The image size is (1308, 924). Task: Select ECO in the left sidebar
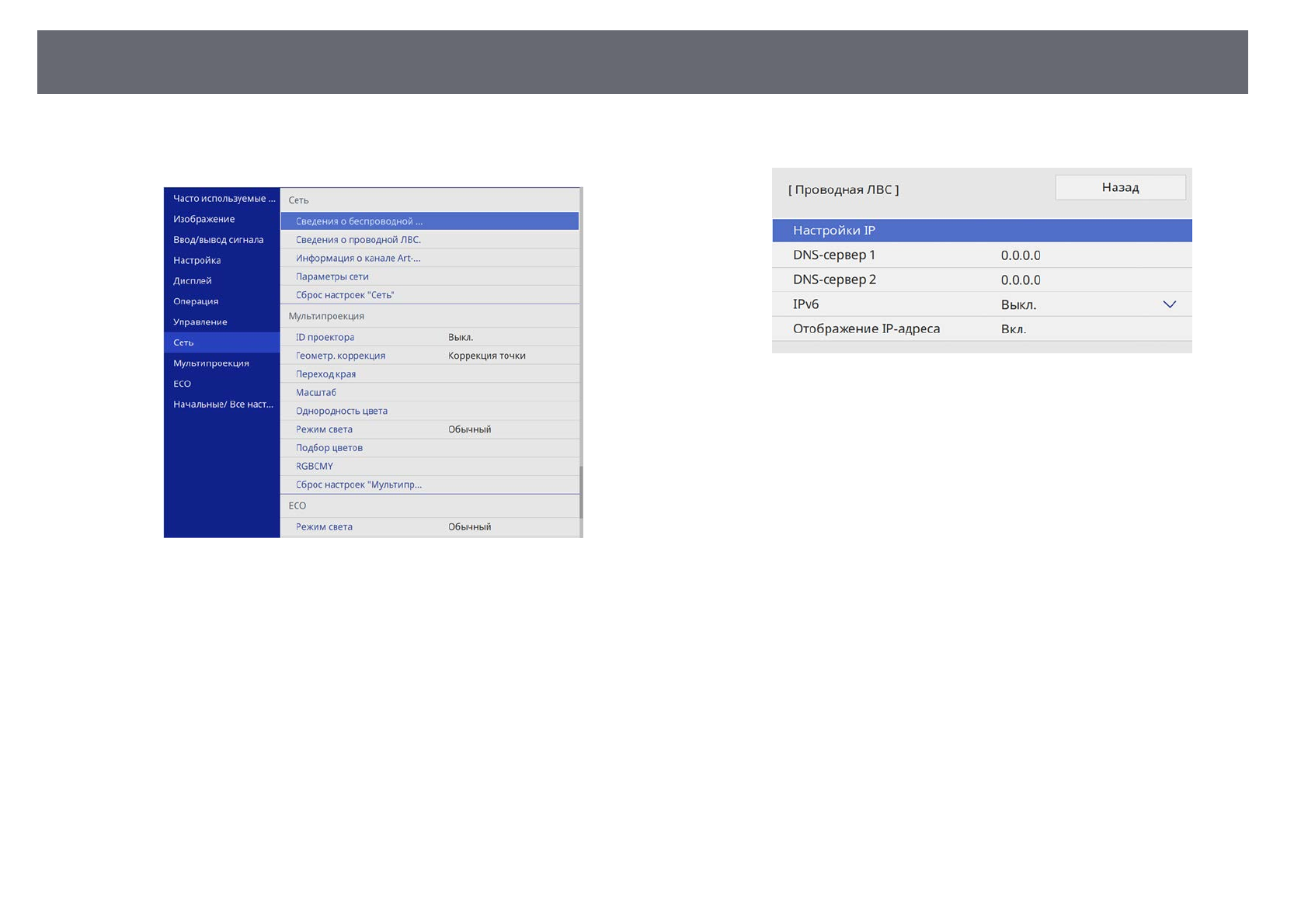pyautogui.click(x=221, y=384)
